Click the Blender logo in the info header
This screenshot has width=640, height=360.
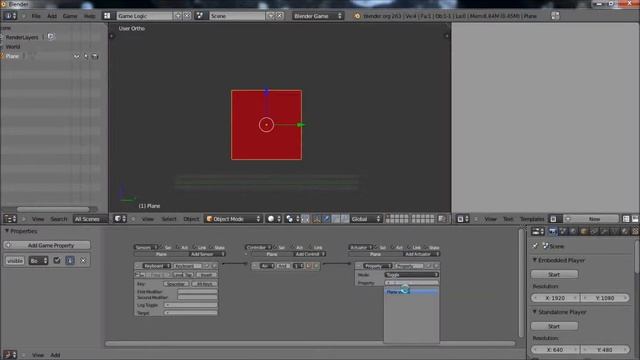coord(357,16)
